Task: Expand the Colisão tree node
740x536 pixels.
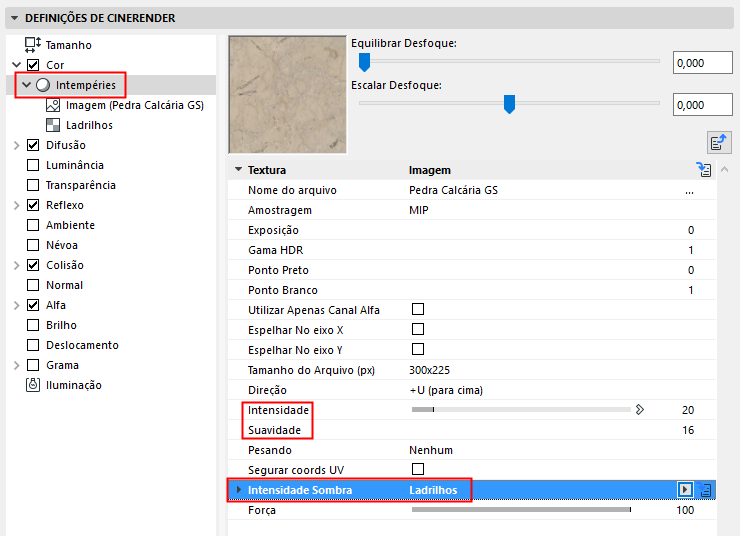Action: (x=17, y=265)
